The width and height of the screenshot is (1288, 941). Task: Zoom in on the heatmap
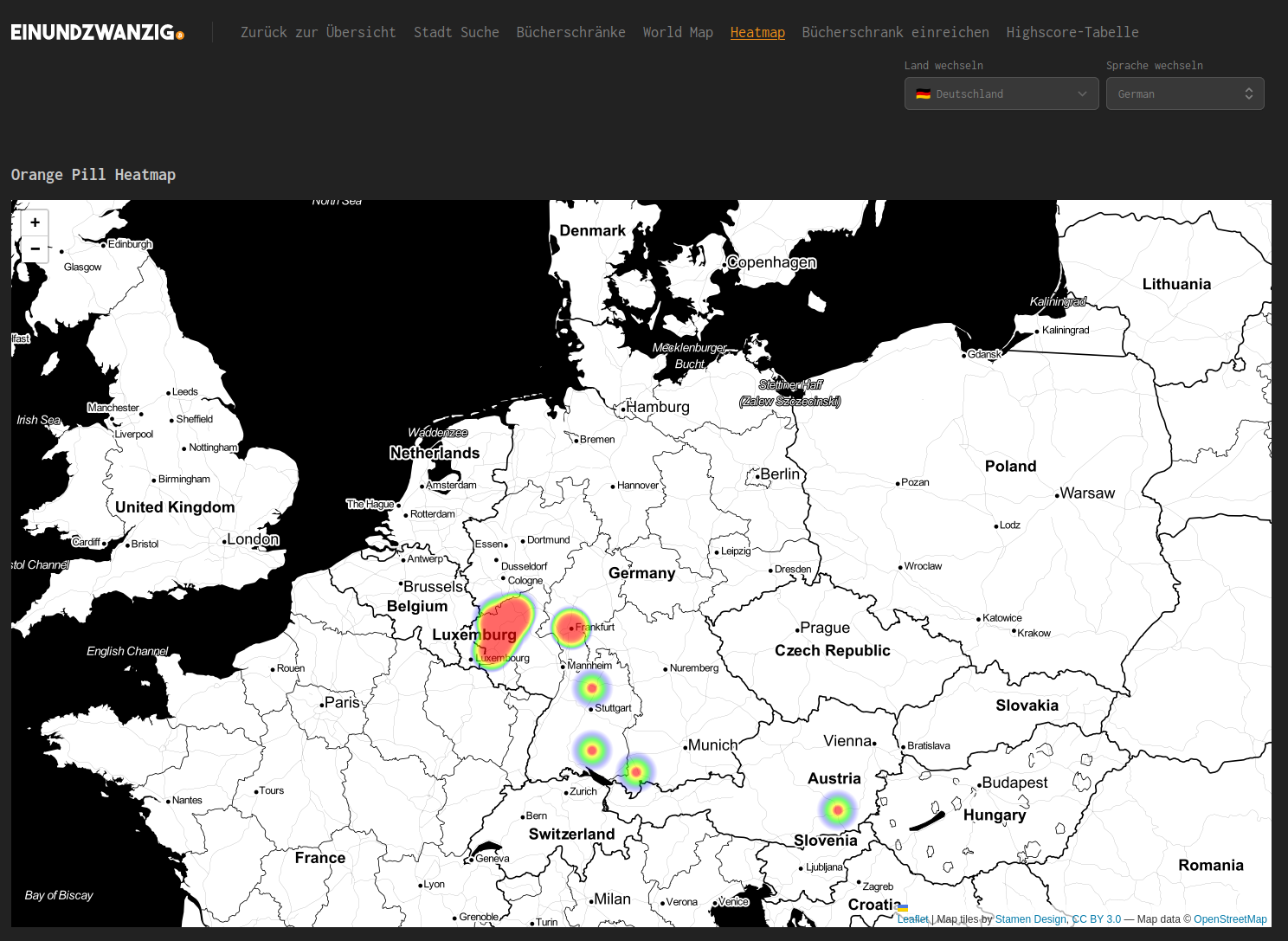pyautogui.click(x=35, y=222)
